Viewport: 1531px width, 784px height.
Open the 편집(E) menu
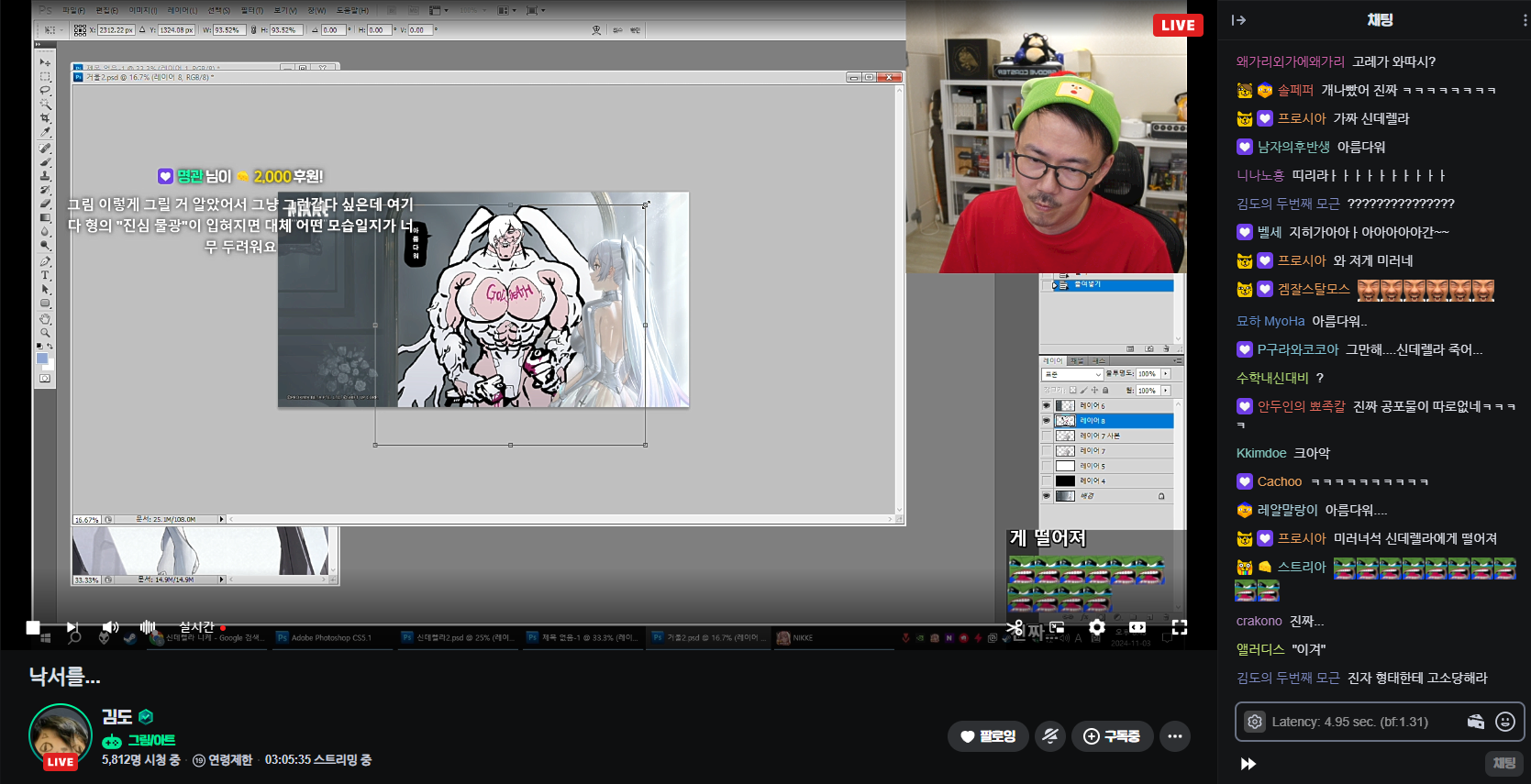click(x=107, y=10)
